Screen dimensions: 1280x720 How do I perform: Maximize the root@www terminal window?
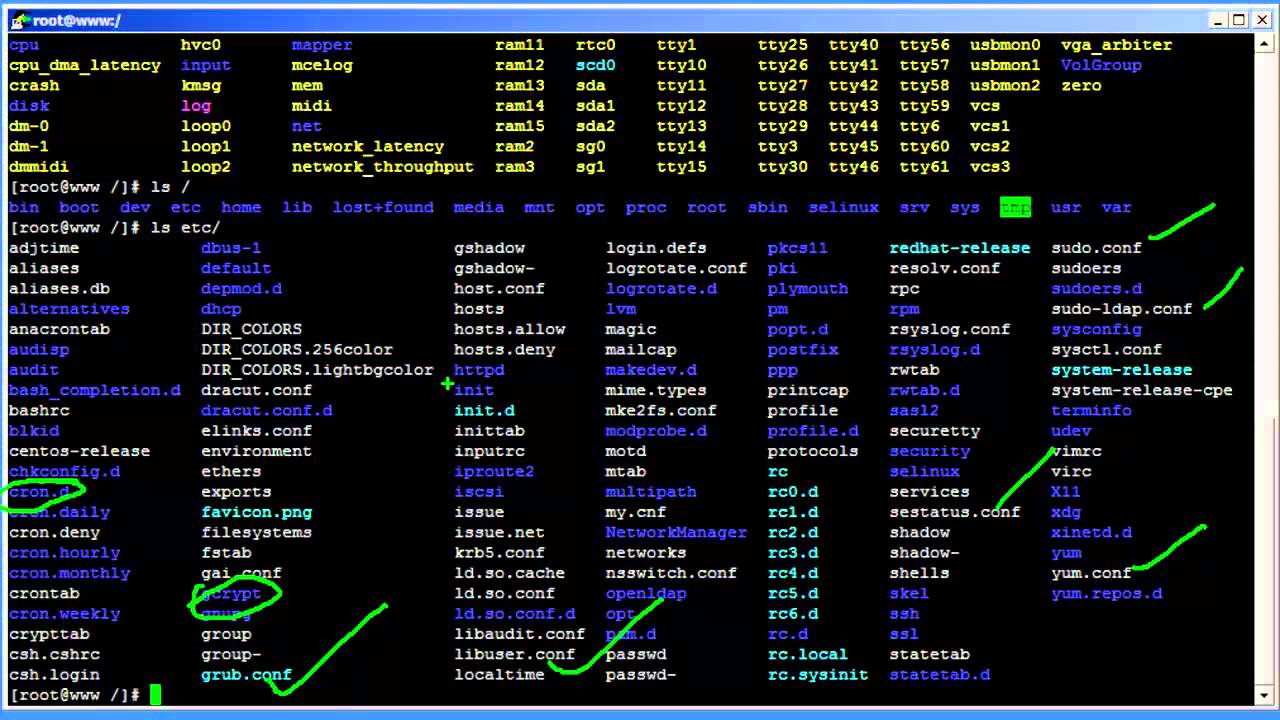pyautogui.click(x=1239, y=20)
